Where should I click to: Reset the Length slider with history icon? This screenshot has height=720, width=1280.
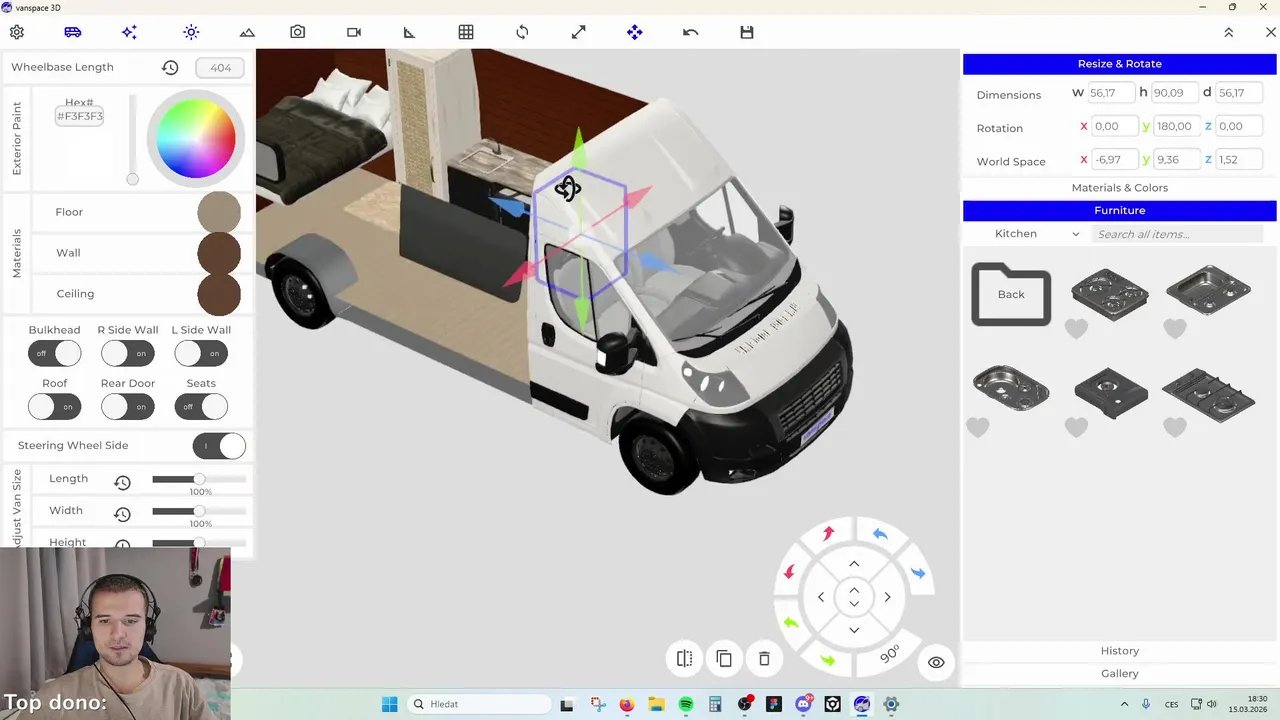click(122, 482)
